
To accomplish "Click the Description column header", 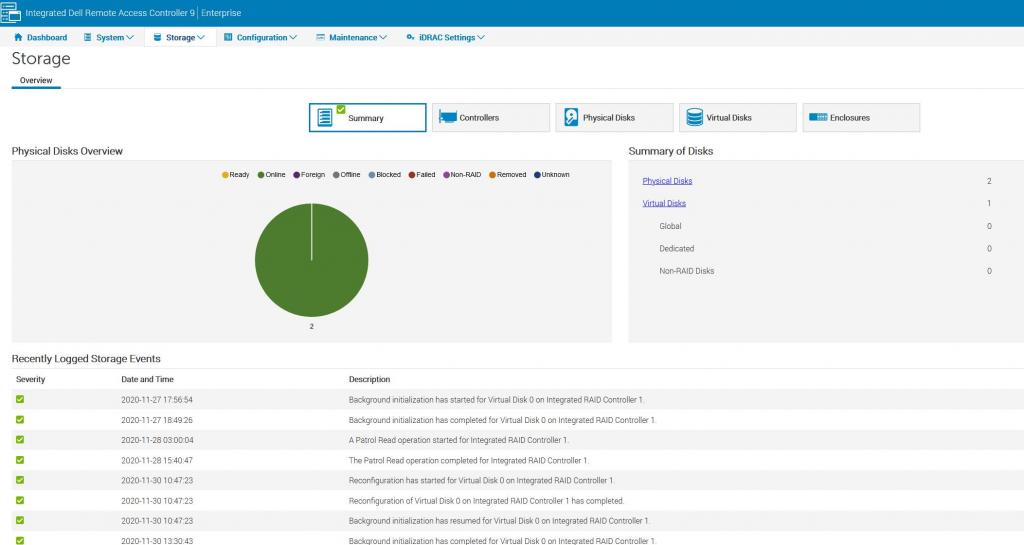I will point(369,379).
